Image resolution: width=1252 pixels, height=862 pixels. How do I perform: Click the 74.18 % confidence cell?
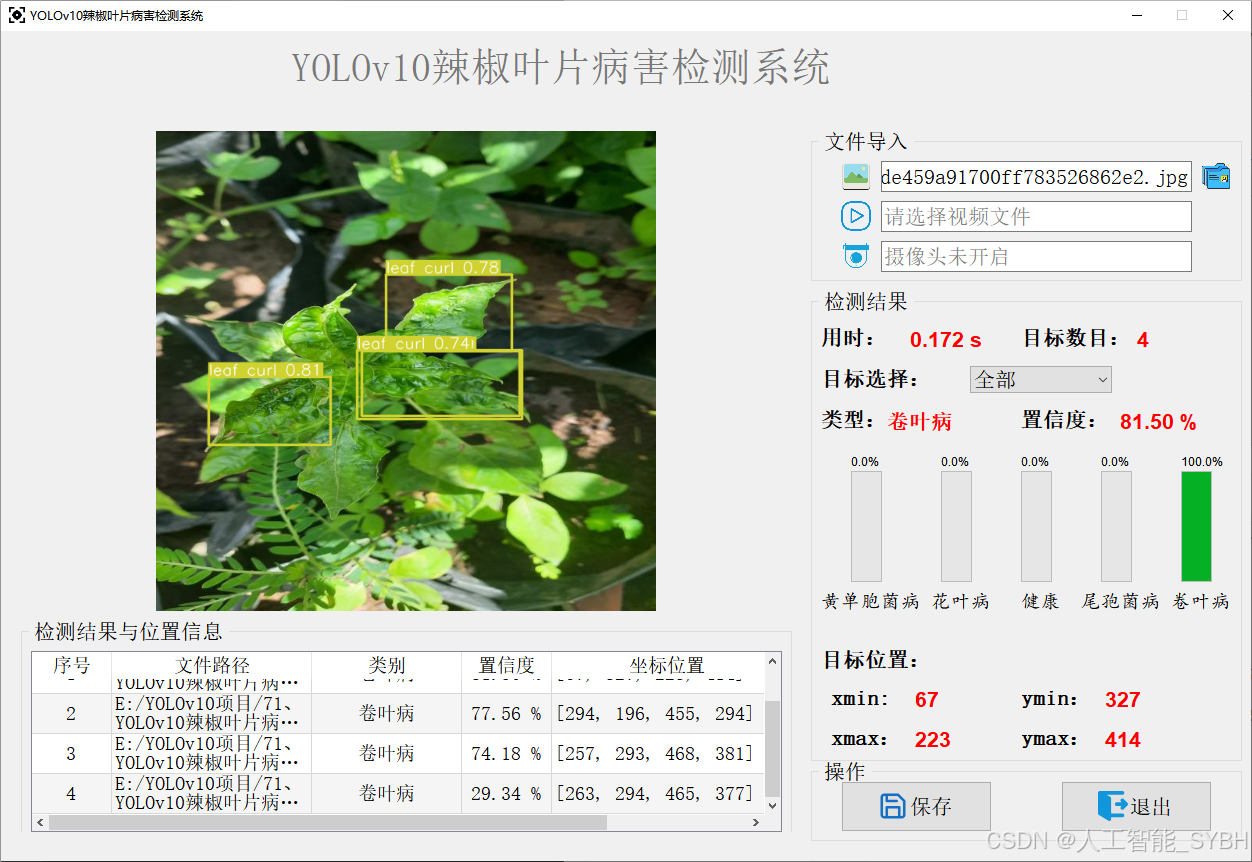tap(506, 754)
